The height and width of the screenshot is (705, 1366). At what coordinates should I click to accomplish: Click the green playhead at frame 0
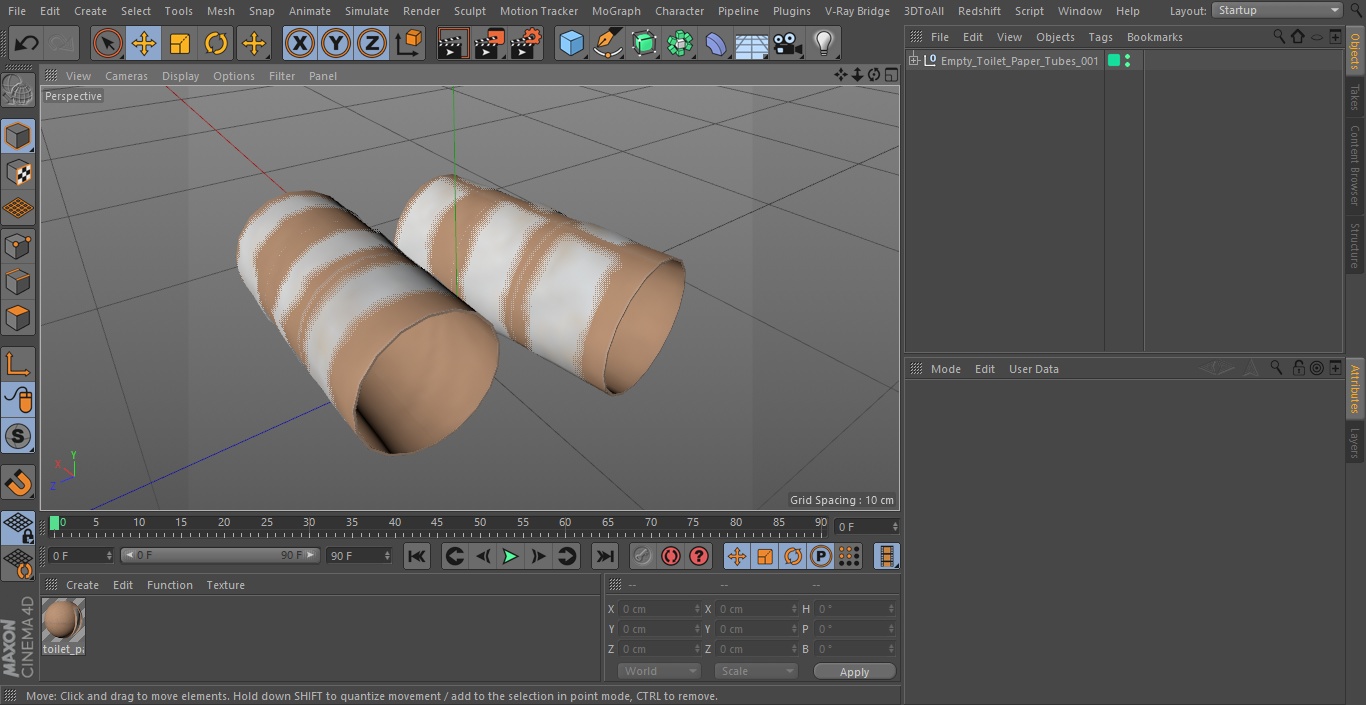pyautogui.click(x=54, y=523)
